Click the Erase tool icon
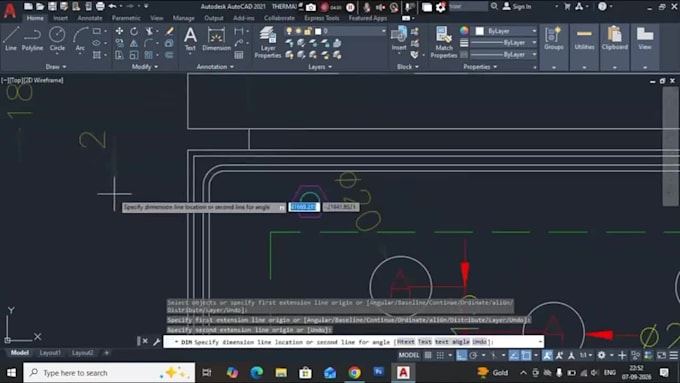Screen dimensions: 680x383 170,31
